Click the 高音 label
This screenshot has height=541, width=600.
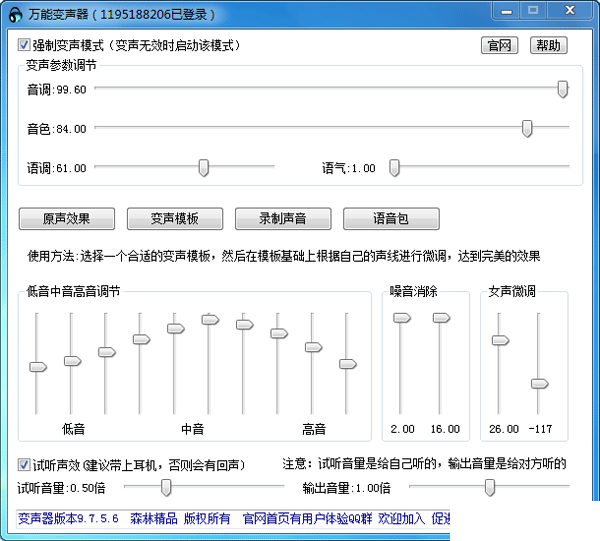pyautogui.click(x=314, y=429)
